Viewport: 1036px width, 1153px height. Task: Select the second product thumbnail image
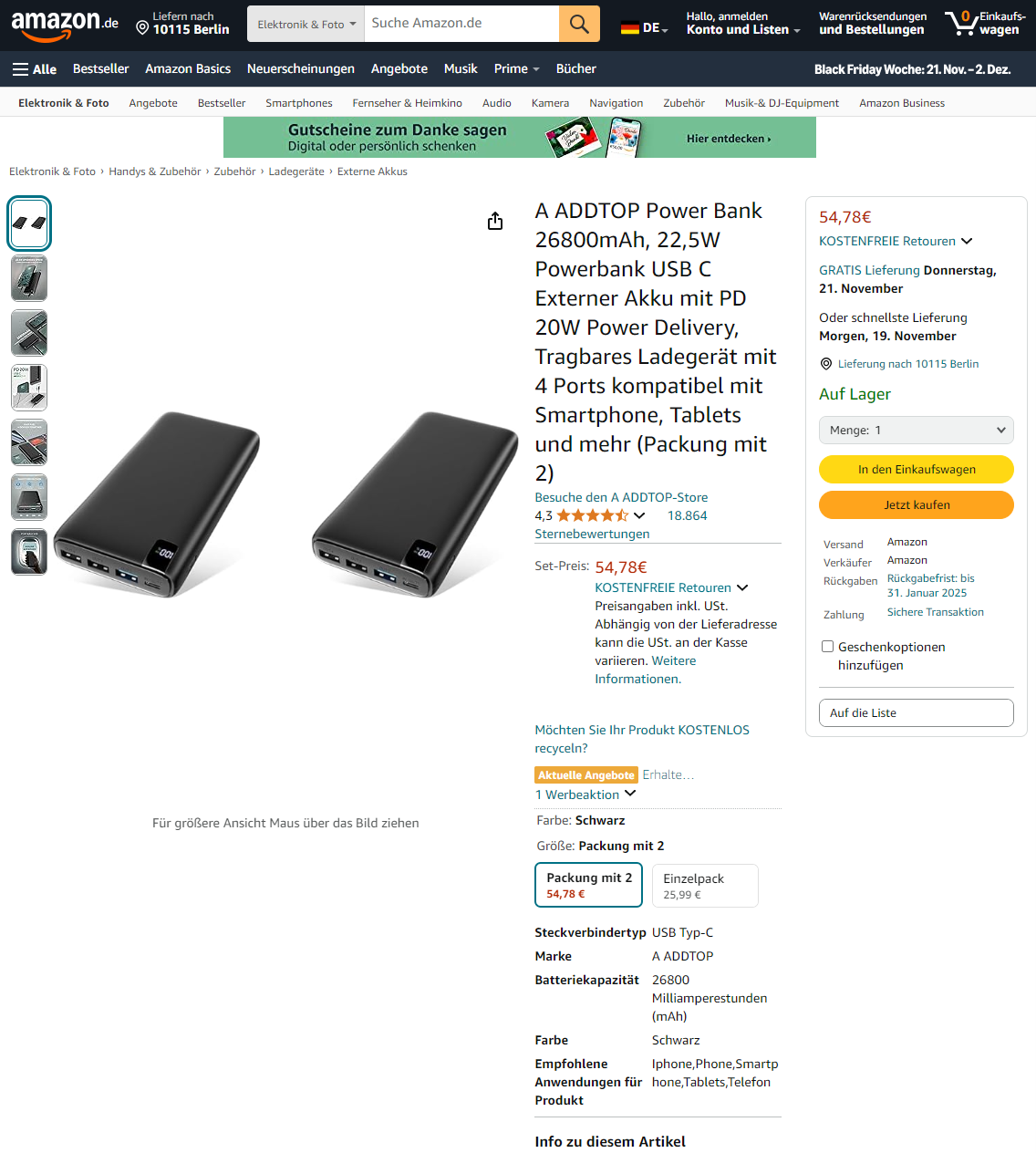point(29,278)
